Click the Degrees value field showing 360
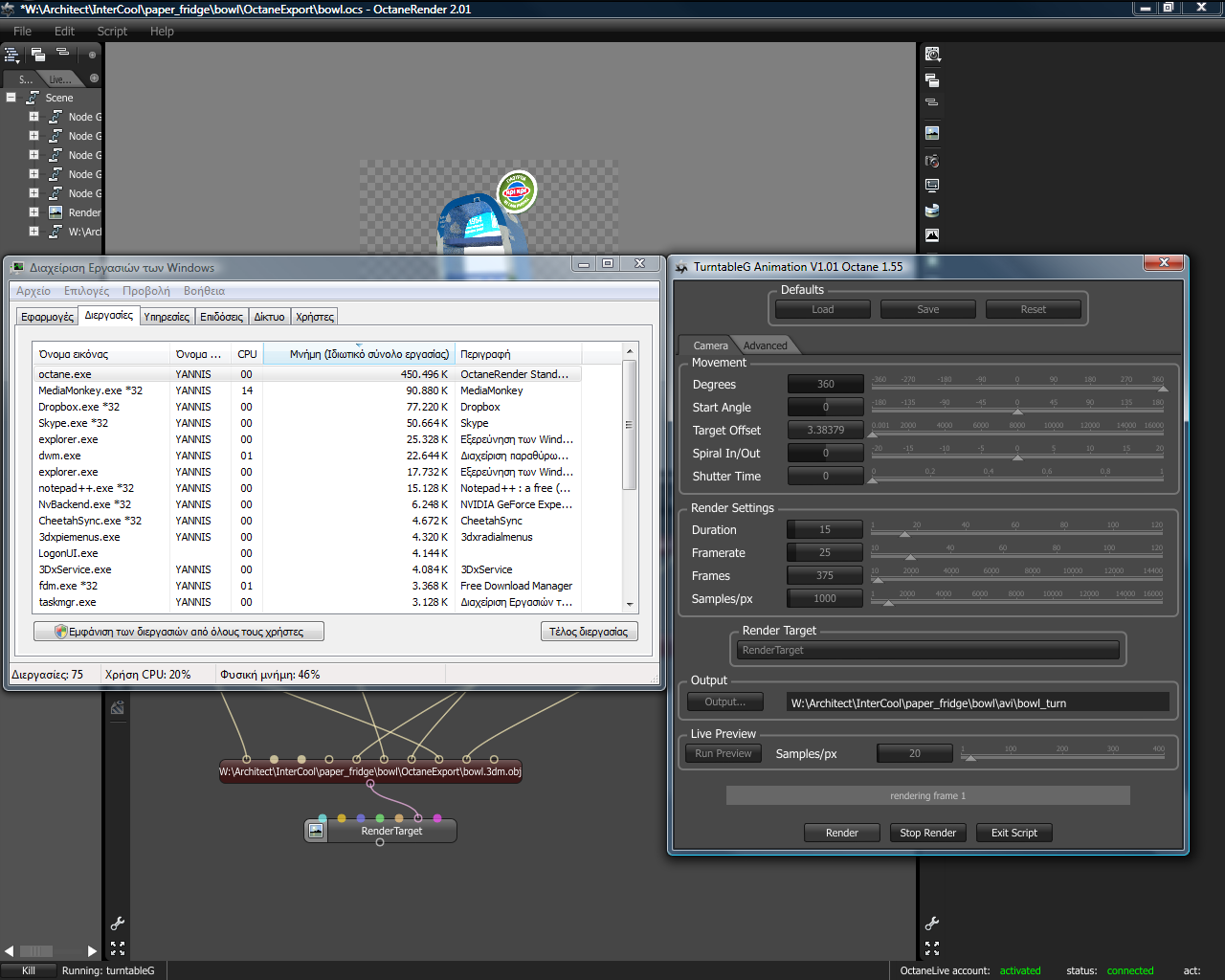 [826, 384]
